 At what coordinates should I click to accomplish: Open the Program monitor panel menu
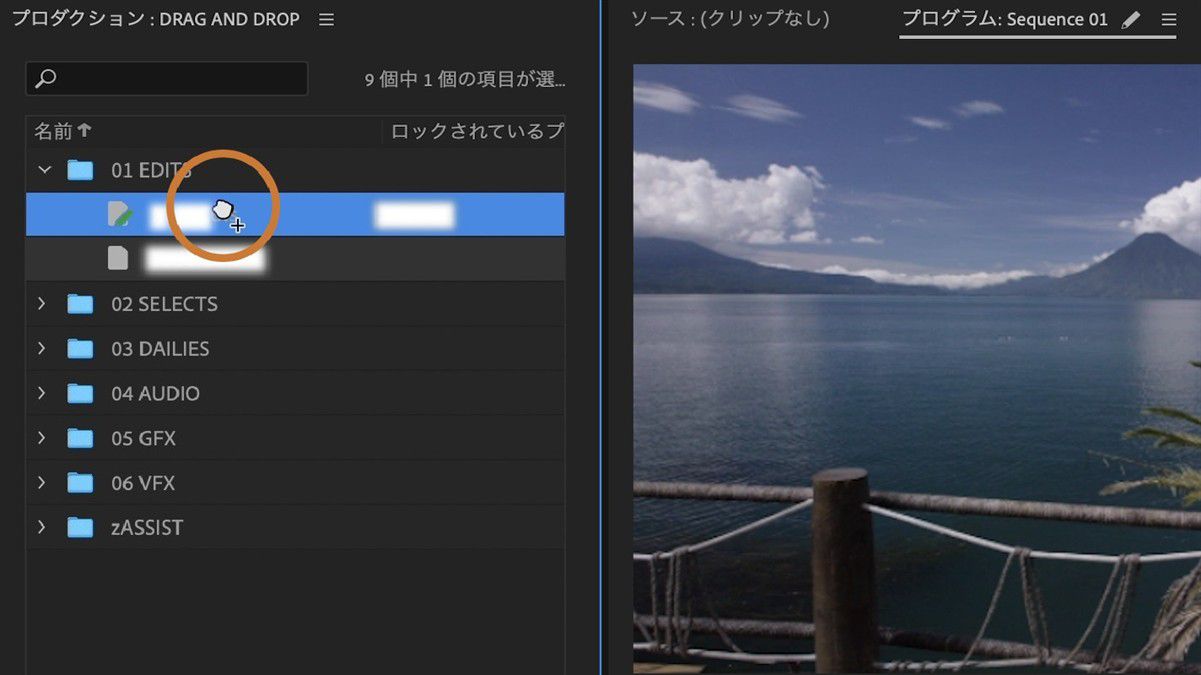1168,20
